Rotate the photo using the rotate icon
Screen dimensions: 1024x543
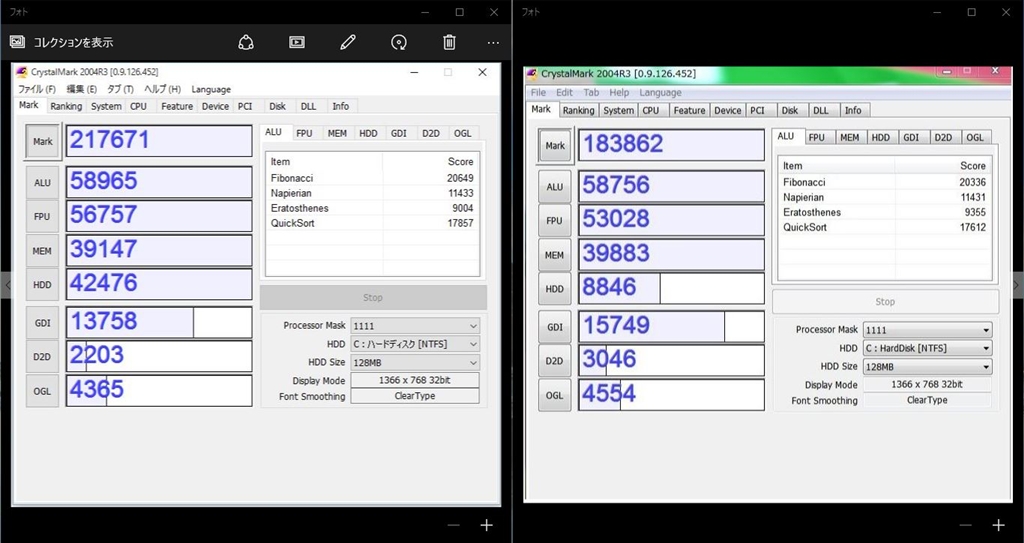click(x=399, y=42)
